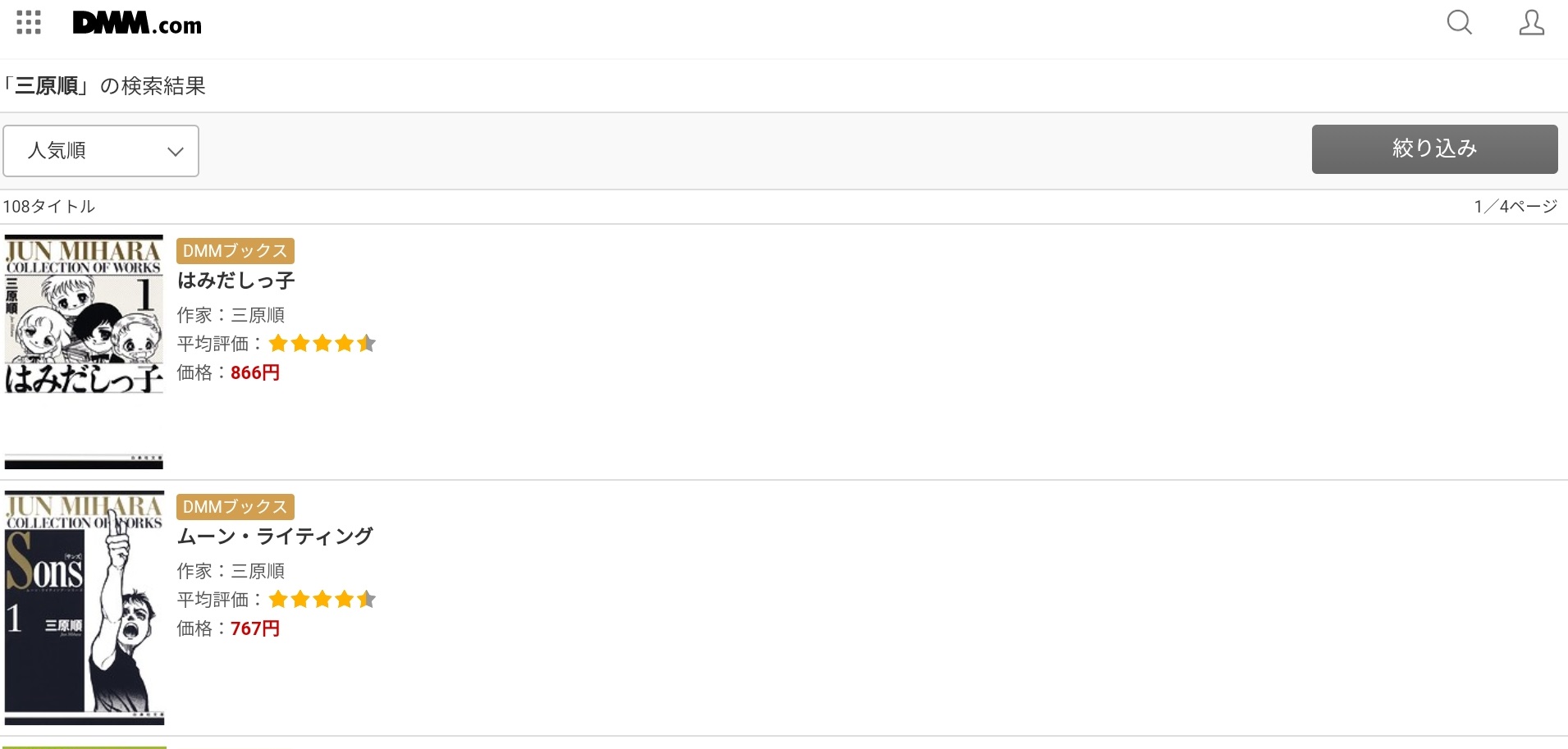Image resolution: width=1568 pixels, height=749 pixels.
Task: Click the author name 三原順
Action: (x=257, y=315)
